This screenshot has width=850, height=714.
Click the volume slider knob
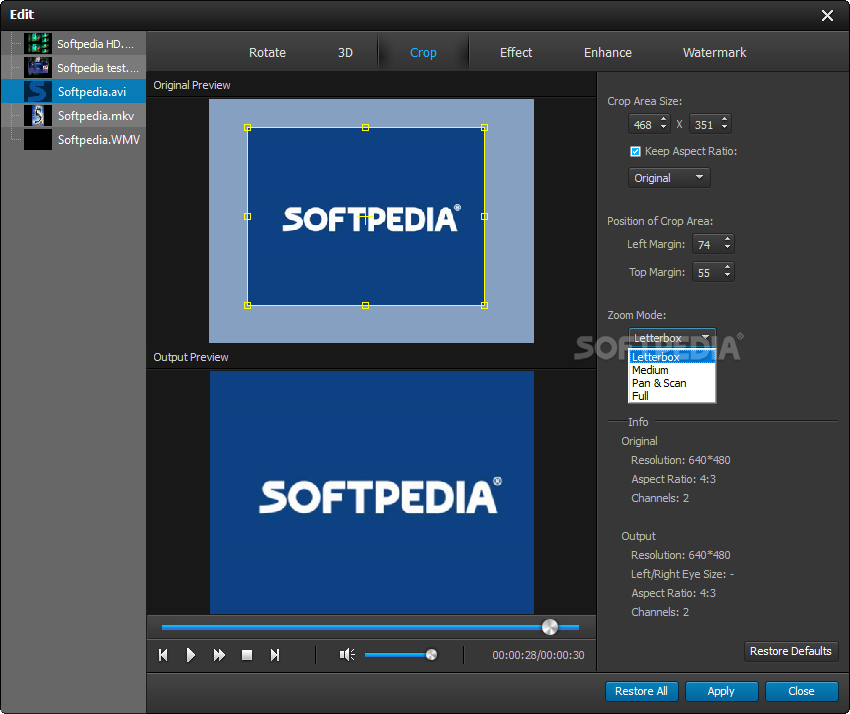pos(432,655)
